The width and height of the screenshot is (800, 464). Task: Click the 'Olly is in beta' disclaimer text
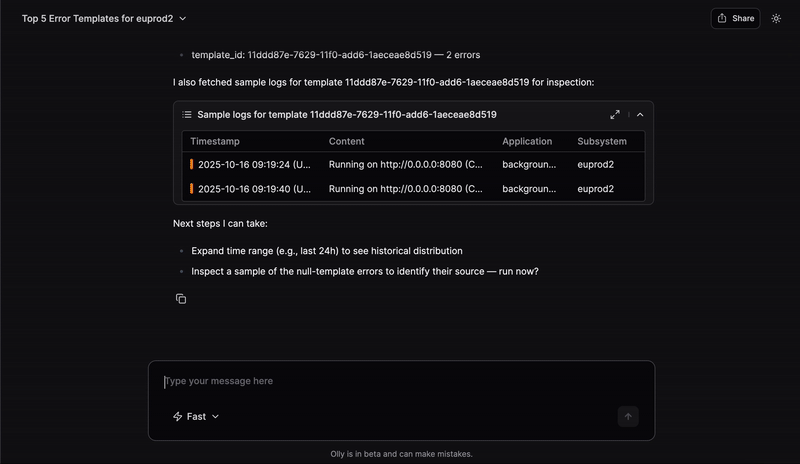tap(402, 454)
